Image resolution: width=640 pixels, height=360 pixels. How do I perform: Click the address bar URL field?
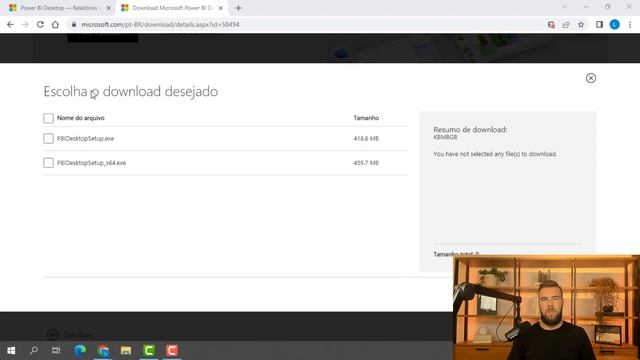[x=160, y=24]
